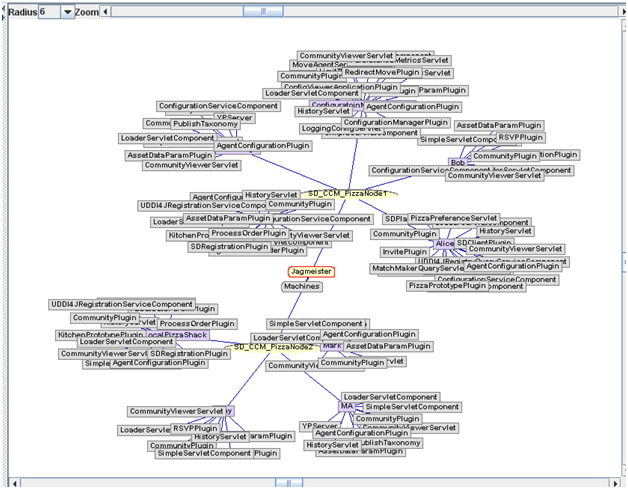Click the Radius value field showing 6
Image resolution: width=628 pixels, height=489 pixels.
pos(48,11)
